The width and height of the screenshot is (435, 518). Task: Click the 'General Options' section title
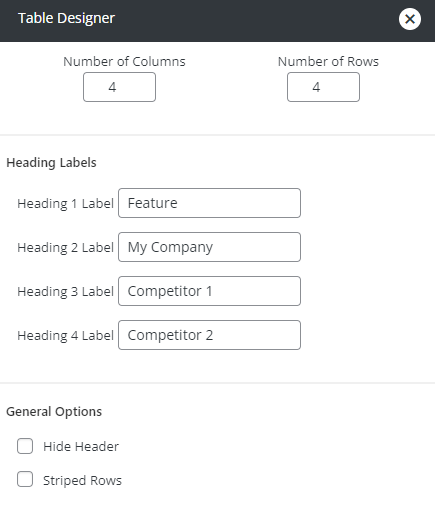coord(54,412)
